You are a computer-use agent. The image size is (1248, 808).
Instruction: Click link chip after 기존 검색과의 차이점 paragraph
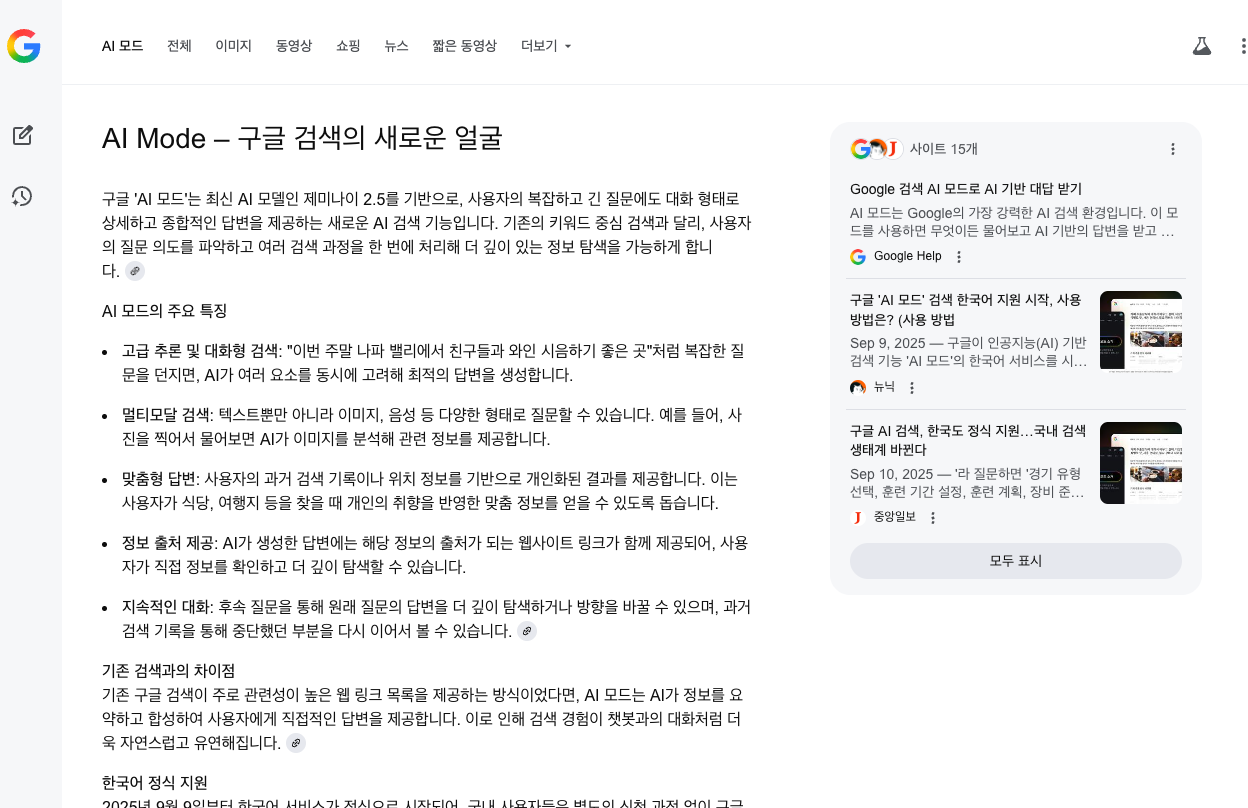pos(296,743)
